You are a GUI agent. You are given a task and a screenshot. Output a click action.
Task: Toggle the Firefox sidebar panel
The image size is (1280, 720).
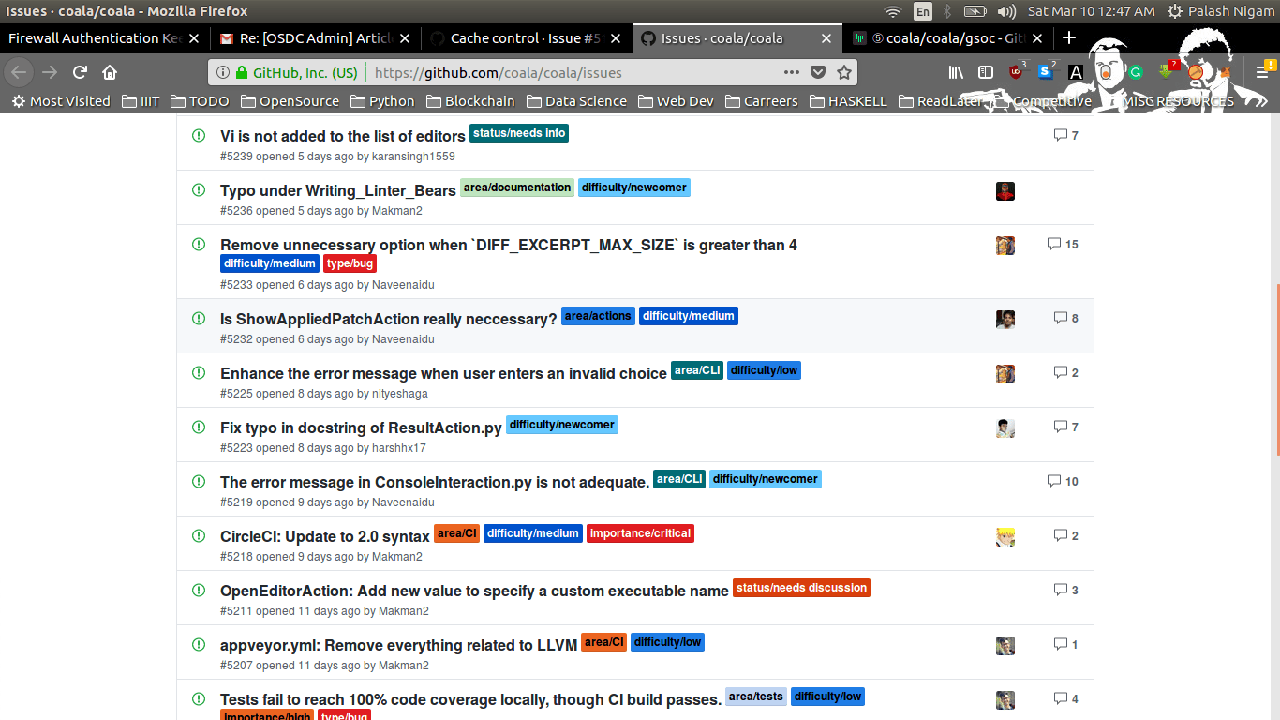pyautogui.click(x=984, y=72)
